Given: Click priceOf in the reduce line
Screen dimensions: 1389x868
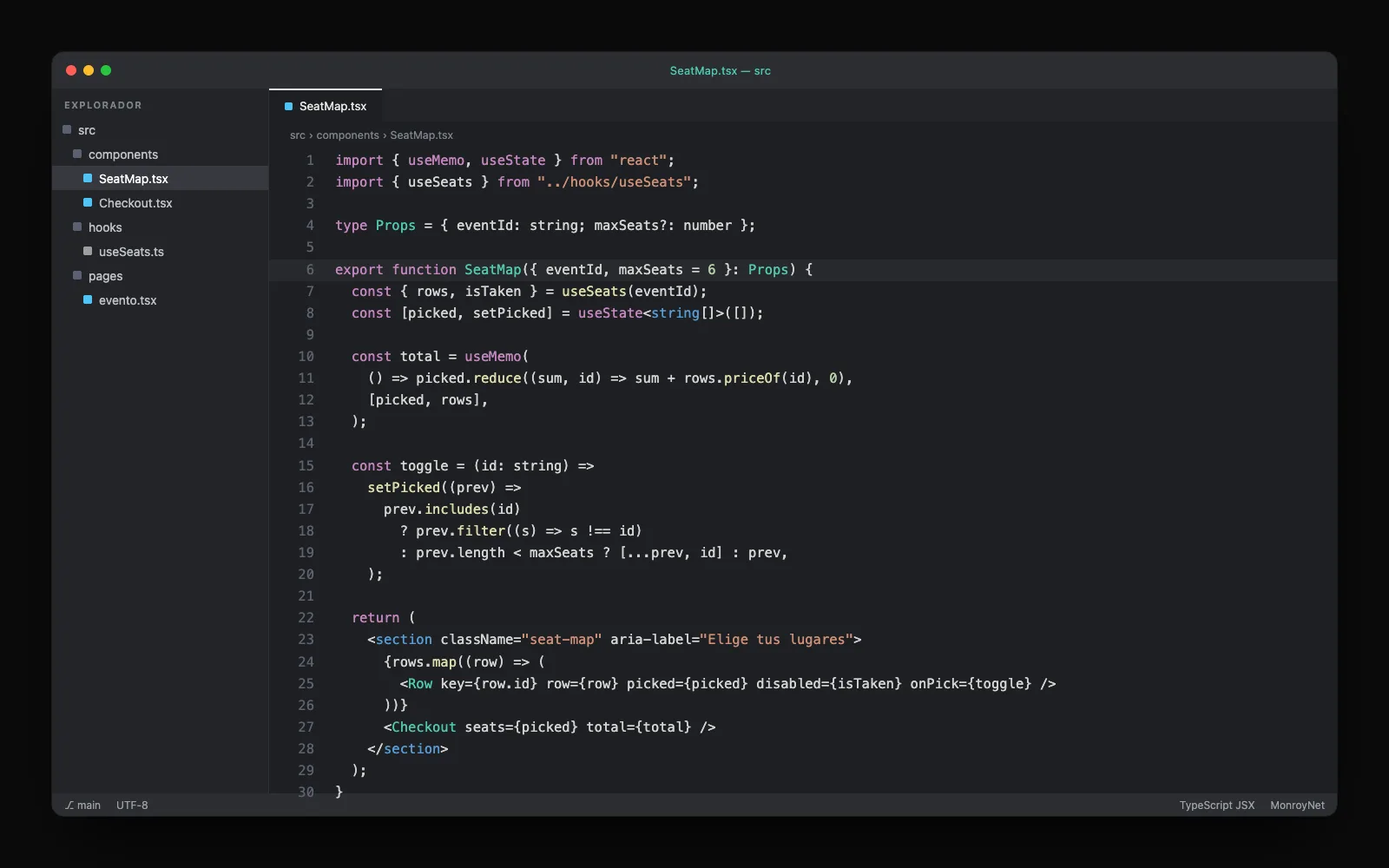Looking at the screenshot, I should coord(752,378).
